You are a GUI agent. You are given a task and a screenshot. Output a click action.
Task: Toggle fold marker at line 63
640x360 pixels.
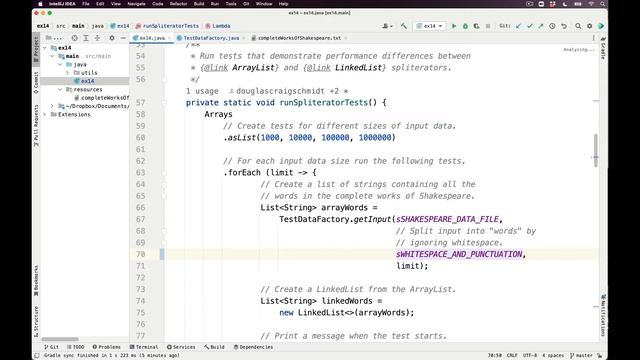pos(164,173)
